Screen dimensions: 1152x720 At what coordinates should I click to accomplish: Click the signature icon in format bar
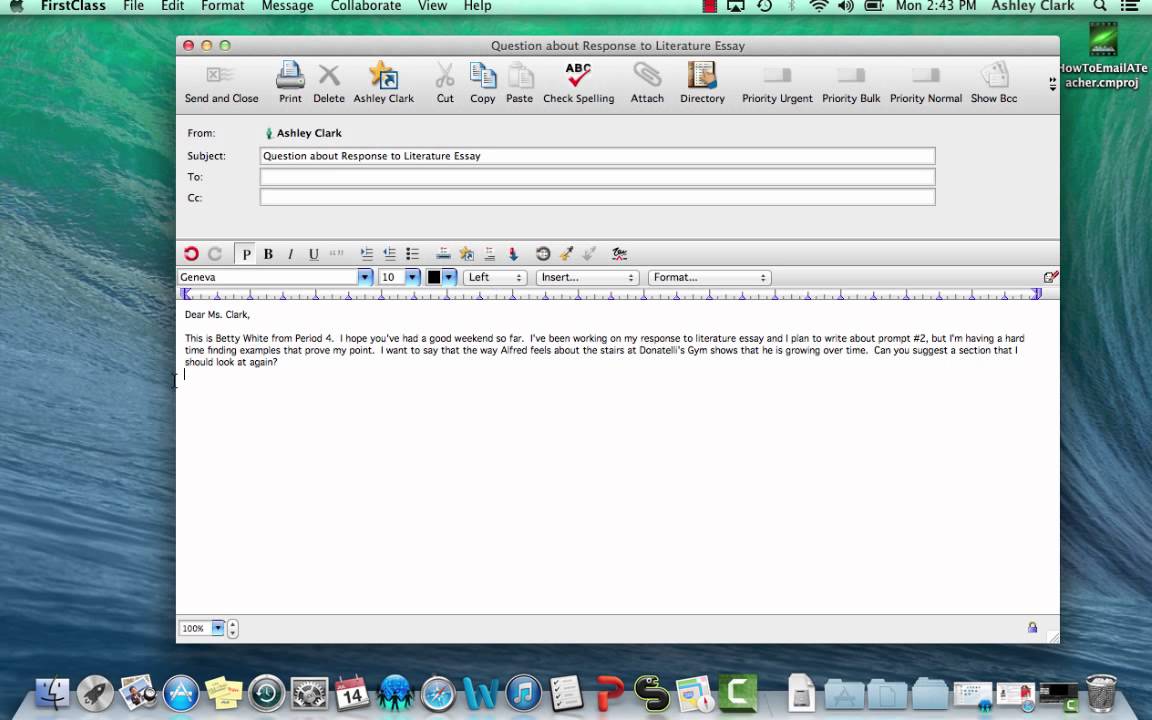point(619,253)
